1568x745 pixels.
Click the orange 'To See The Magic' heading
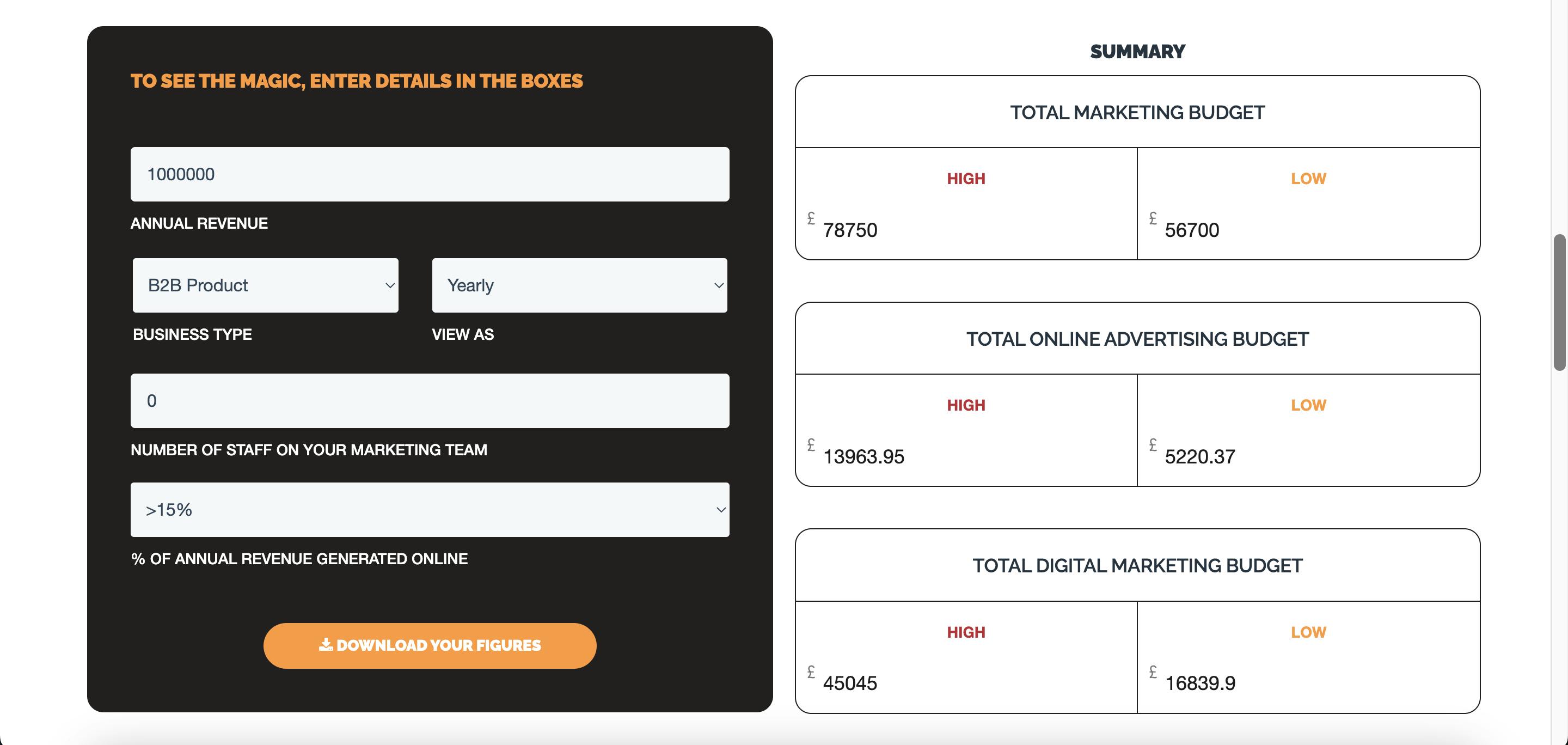(x=357, y=81)
